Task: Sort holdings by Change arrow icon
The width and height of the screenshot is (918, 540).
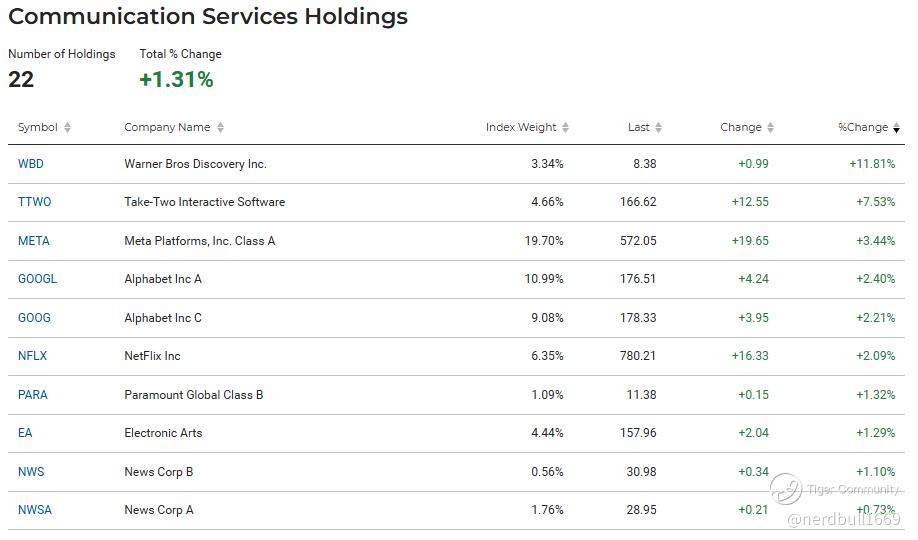Action: tap(771, 128)
